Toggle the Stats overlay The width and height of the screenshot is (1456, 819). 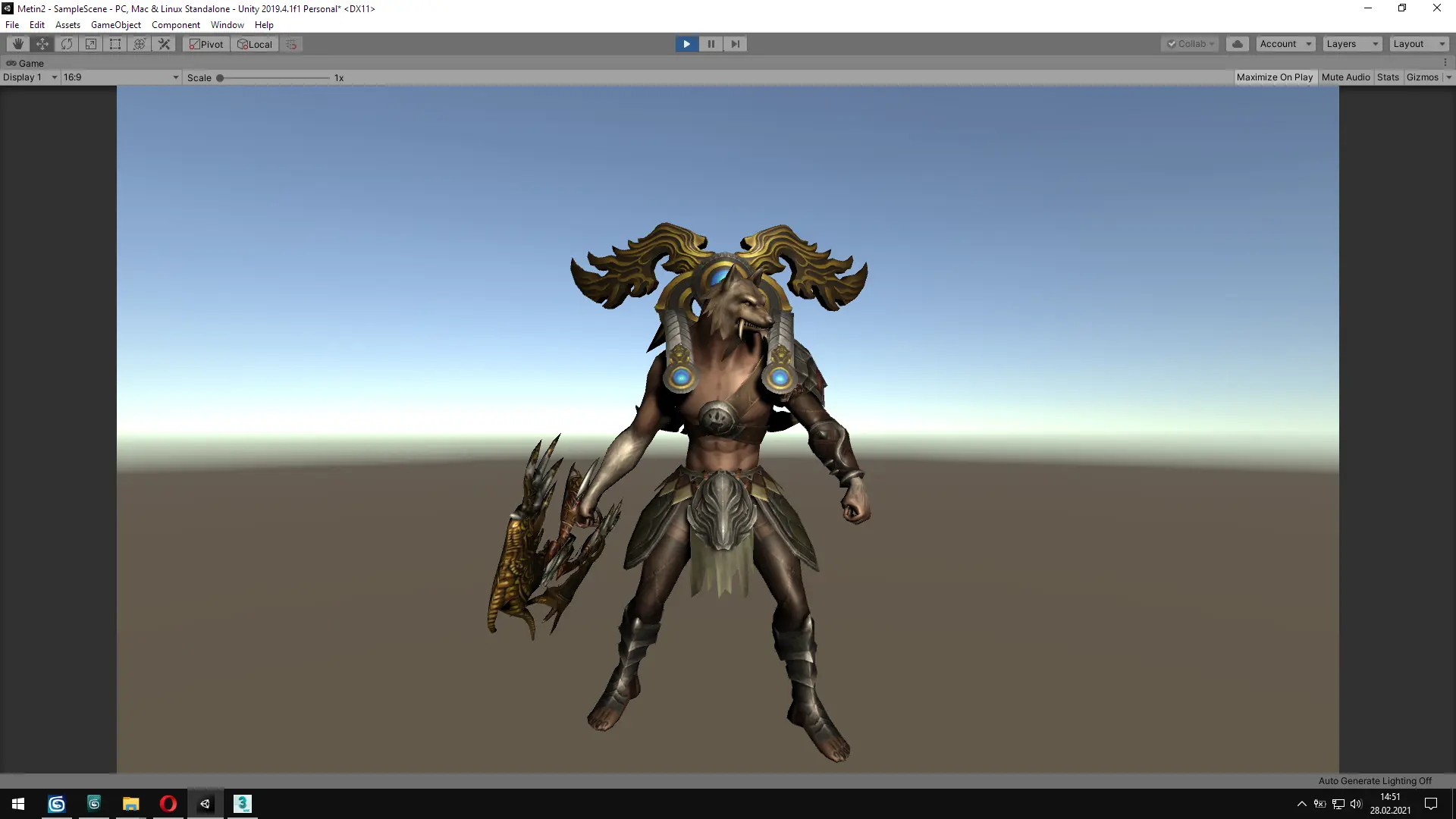(1388, 77)
